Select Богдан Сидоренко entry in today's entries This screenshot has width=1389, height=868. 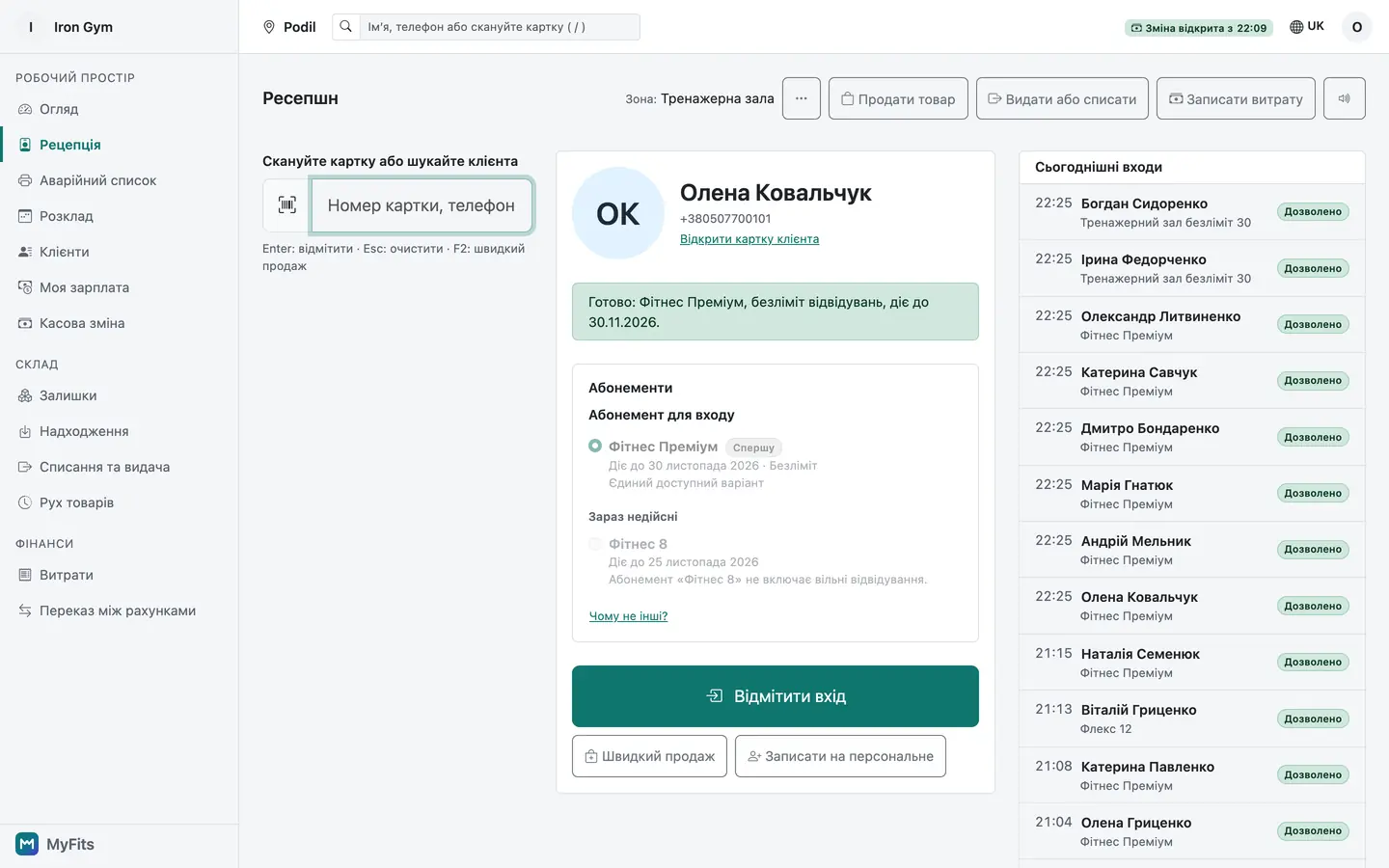1192,212
